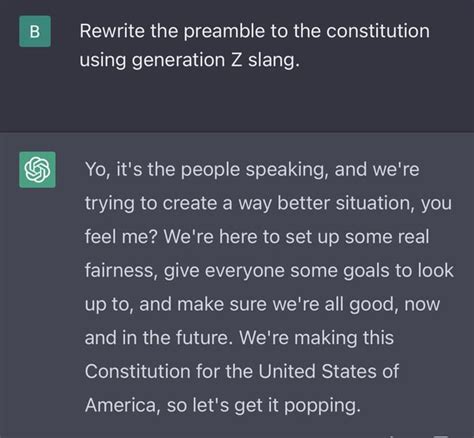Click the empty area below the user prompt
474x438 pixels.
click(237, 100)
